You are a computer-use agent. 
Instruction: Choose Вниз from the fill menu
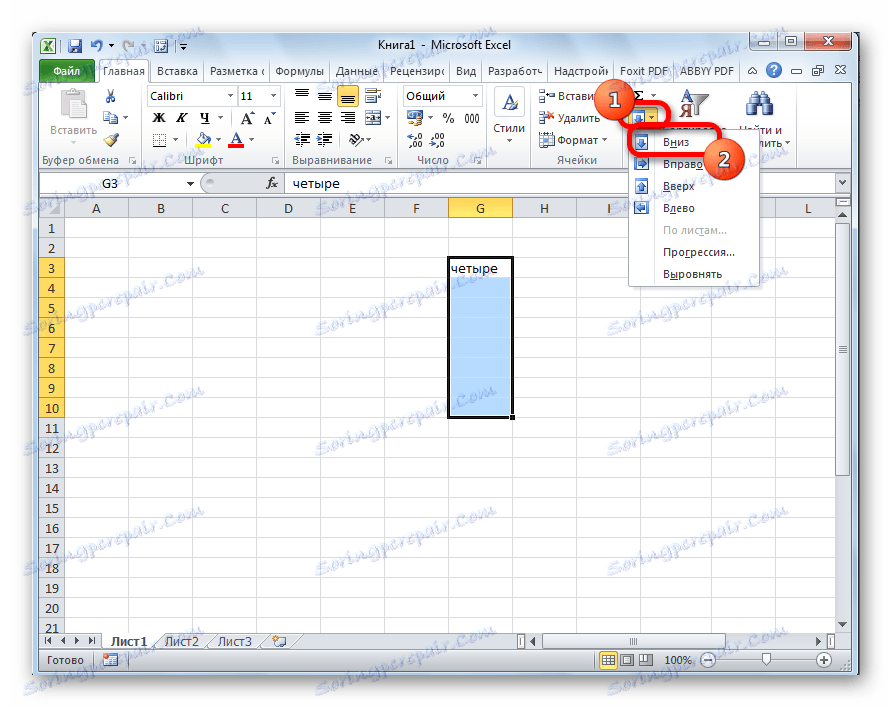(x=675, y=142)
